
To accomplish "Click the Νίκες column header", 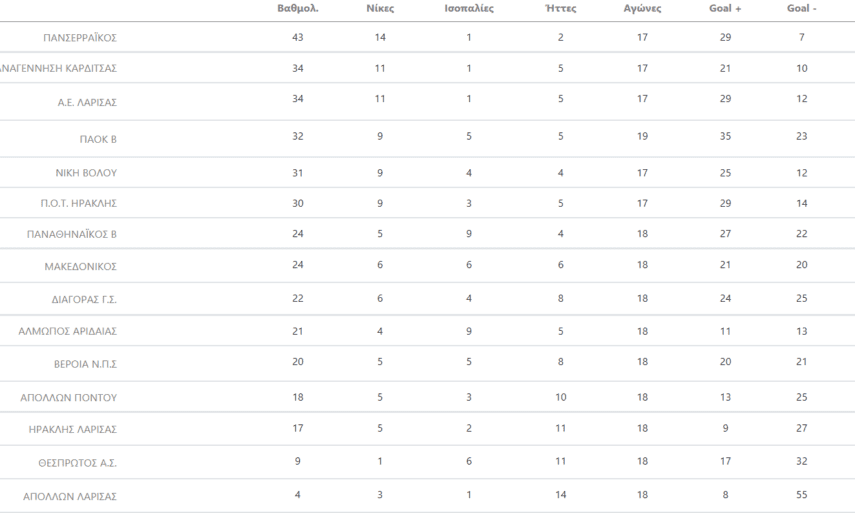I will point(380,9).
